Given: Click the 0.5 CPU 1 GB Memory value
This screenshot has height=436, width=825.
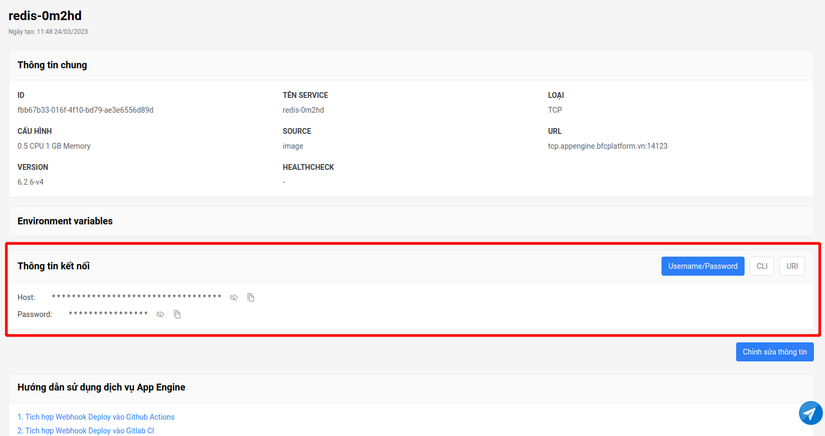Looking at the screenshot, I should (54, 146).
